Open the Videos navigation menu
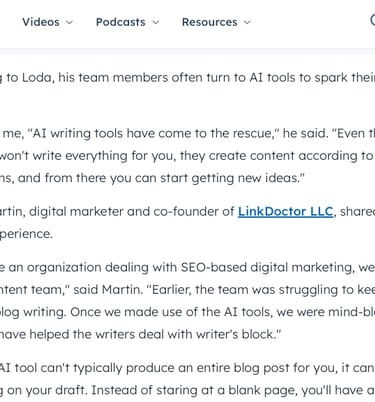This screenshot has height=402, width=375. pyautogui.click(x=41, y=22)
